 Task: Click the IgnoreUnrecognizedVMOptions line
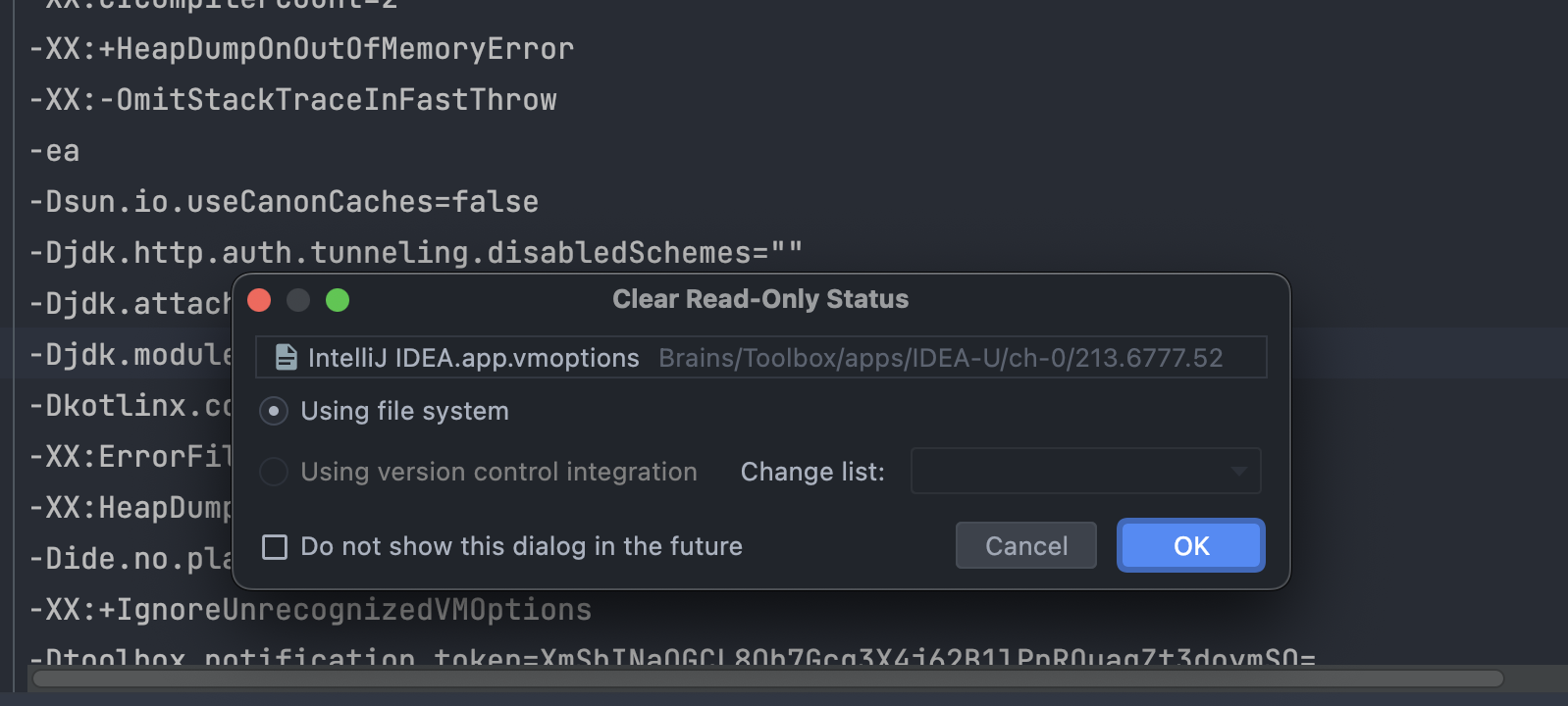click(310, 610)
